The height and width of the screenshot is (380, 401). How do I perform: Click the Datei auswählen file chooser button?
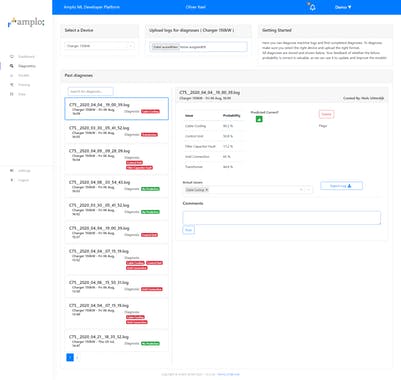click(165, 47)
